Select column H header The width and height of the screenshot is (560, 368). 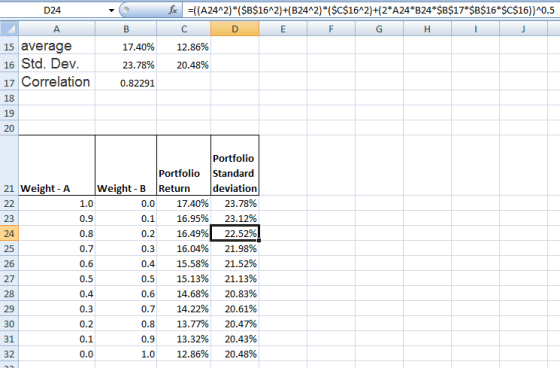[427, 29]
